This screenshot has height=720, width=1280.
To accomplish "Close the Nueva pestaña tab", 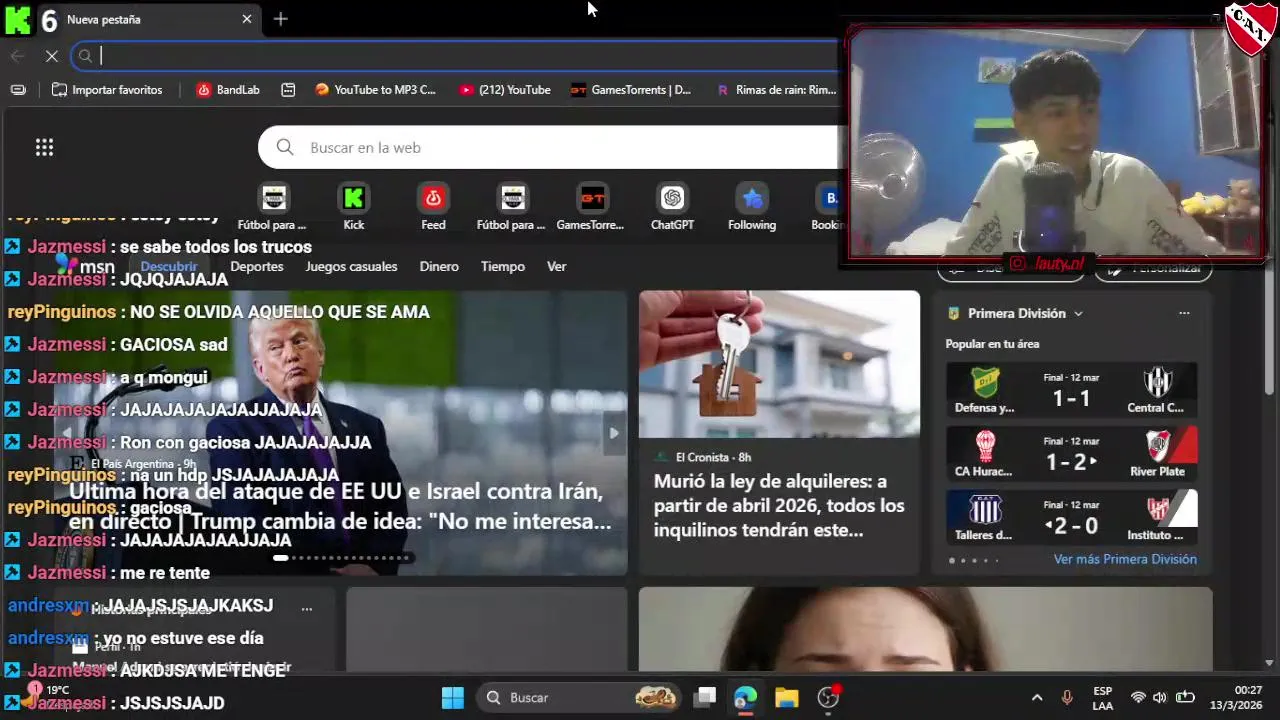I will coord(246,19).
